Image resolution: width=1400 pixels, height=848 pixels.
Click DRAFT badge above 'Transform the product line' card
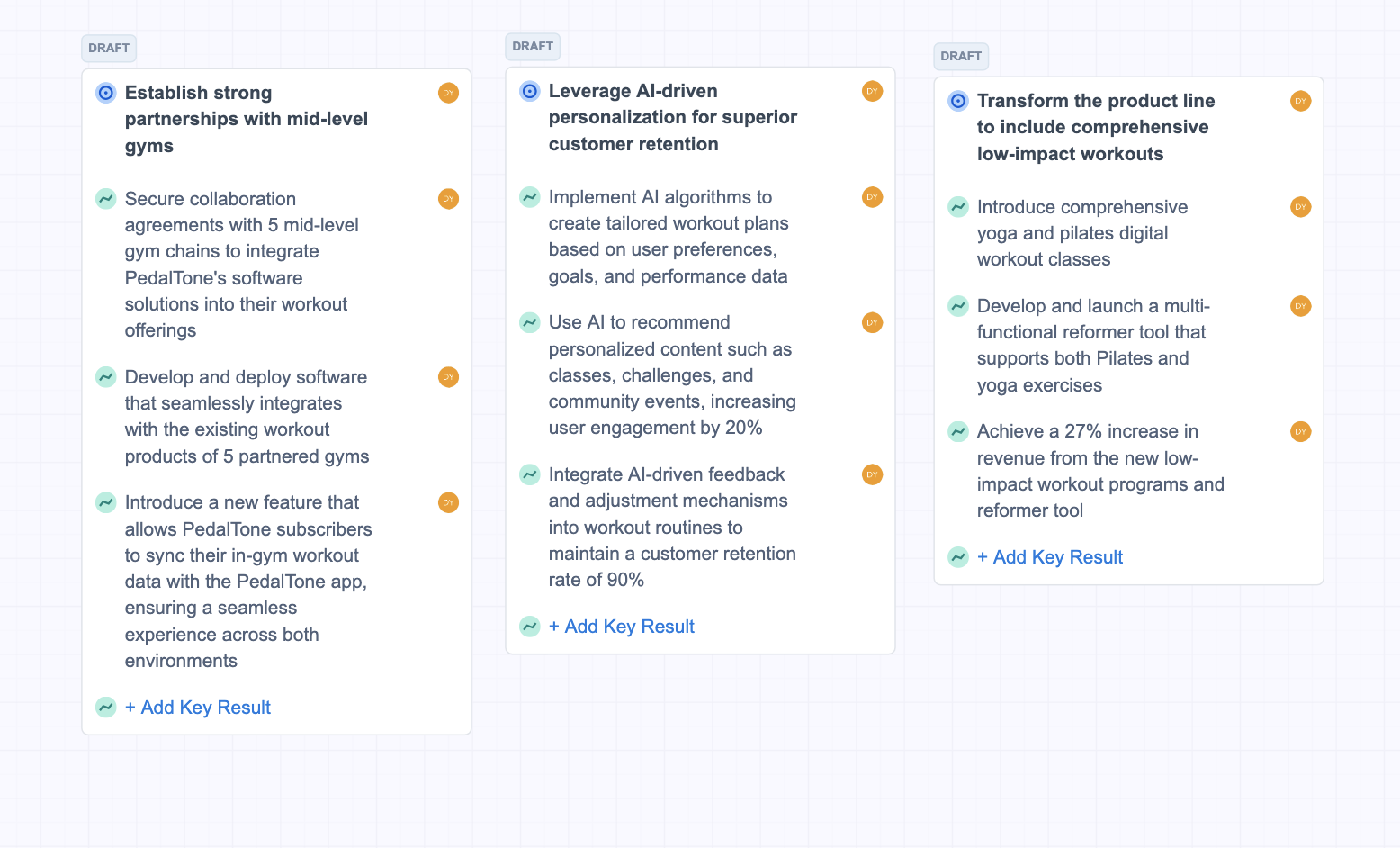(961, 56)
